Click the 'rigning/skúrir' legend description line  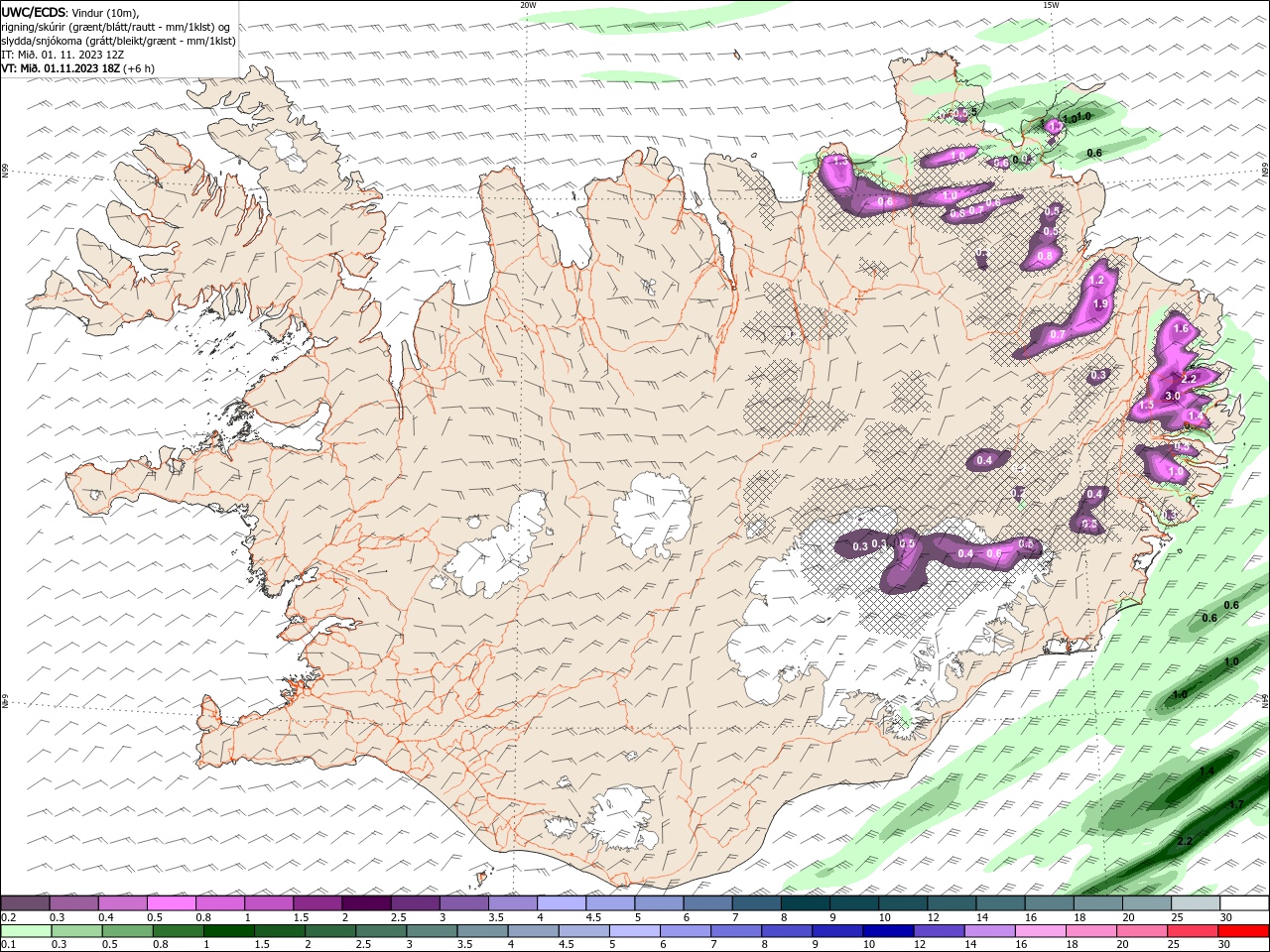(116, 27)
